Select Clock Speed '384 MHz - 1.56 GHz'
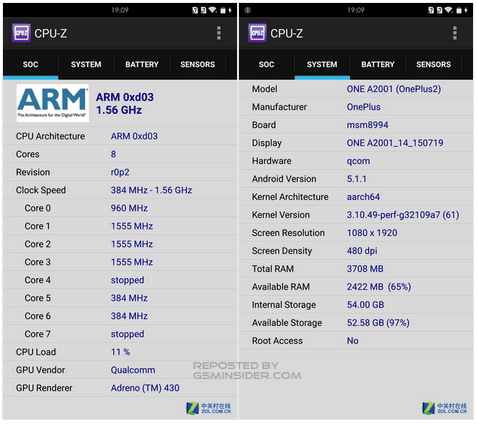This screenshot has height=424, width=477. click(151, 190)
